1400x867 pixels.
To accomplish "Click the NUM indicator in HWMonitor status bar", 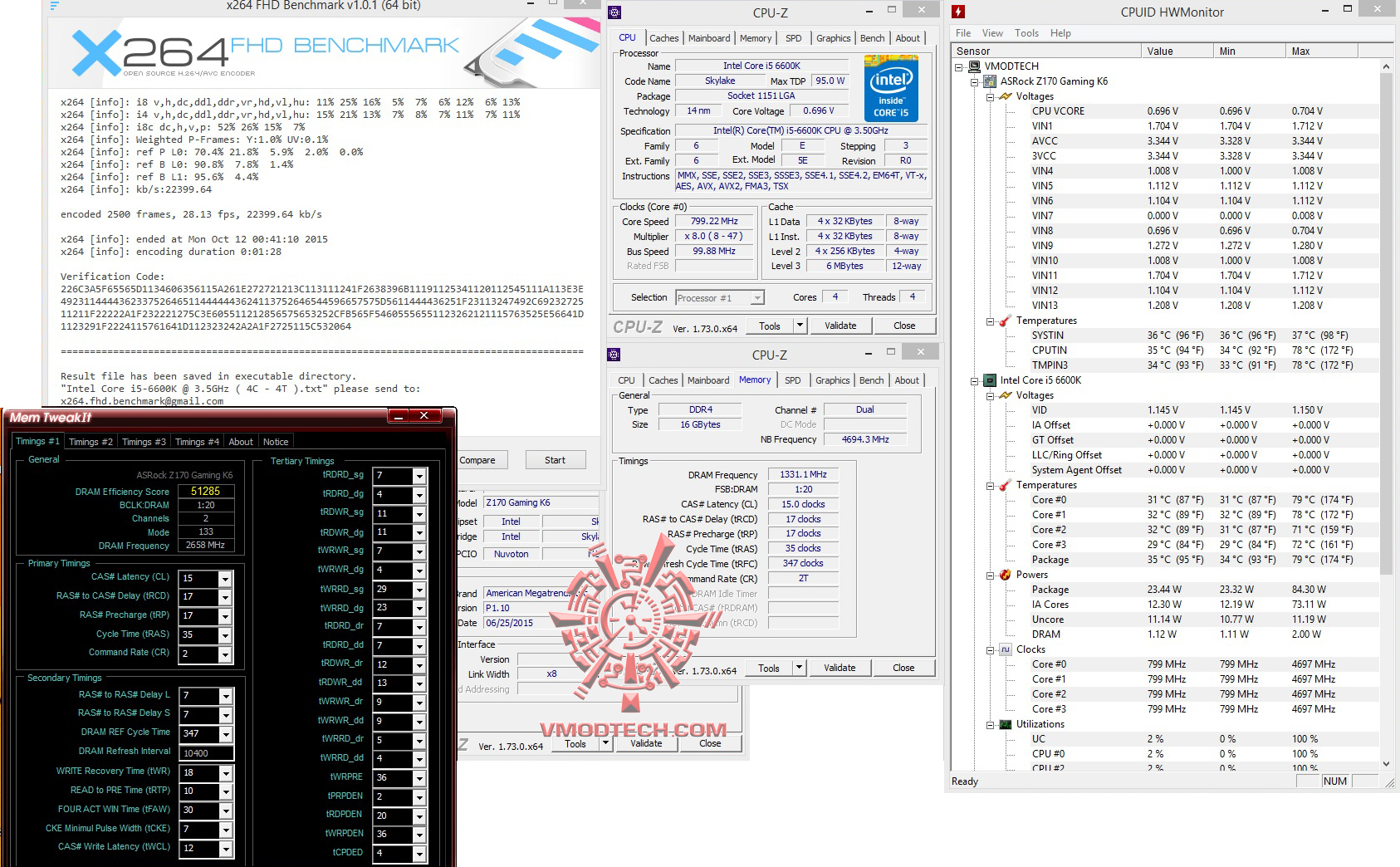I will tap(1335, 781).
